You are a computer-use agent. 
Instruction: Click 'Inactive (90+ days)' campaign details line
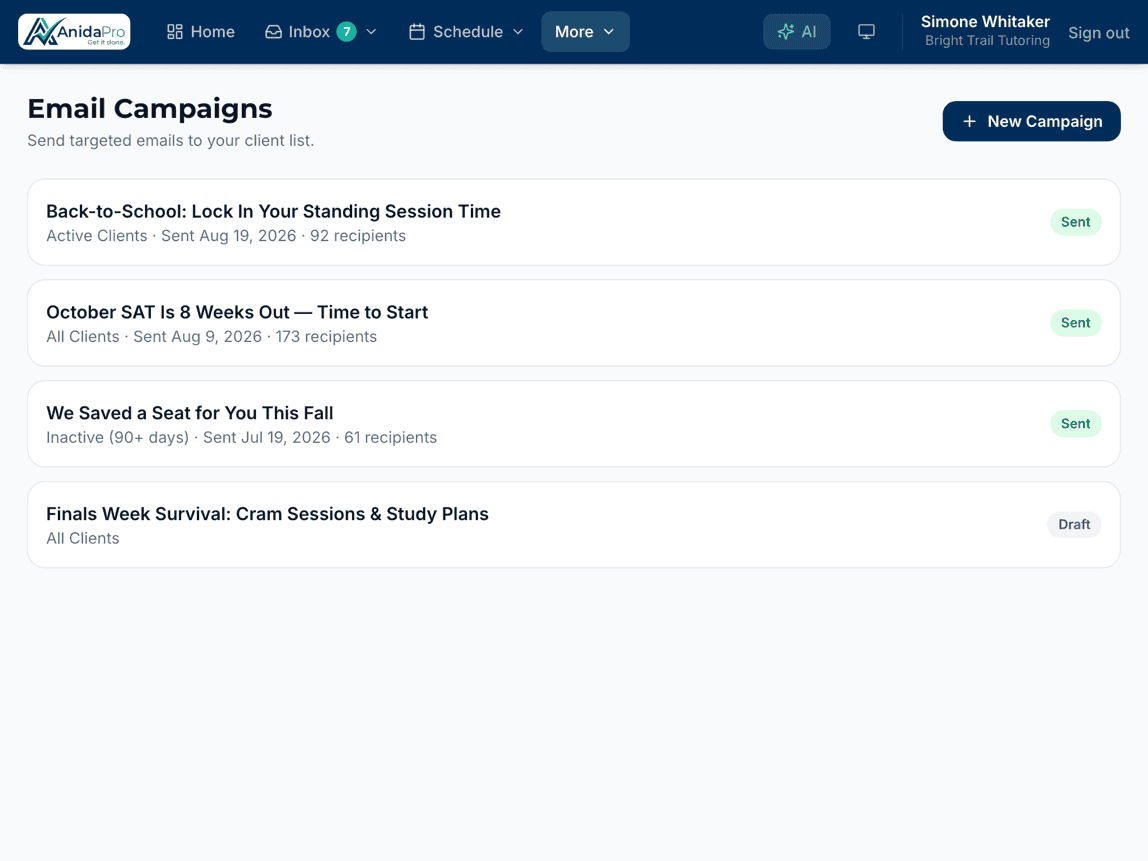coord(242,438)
